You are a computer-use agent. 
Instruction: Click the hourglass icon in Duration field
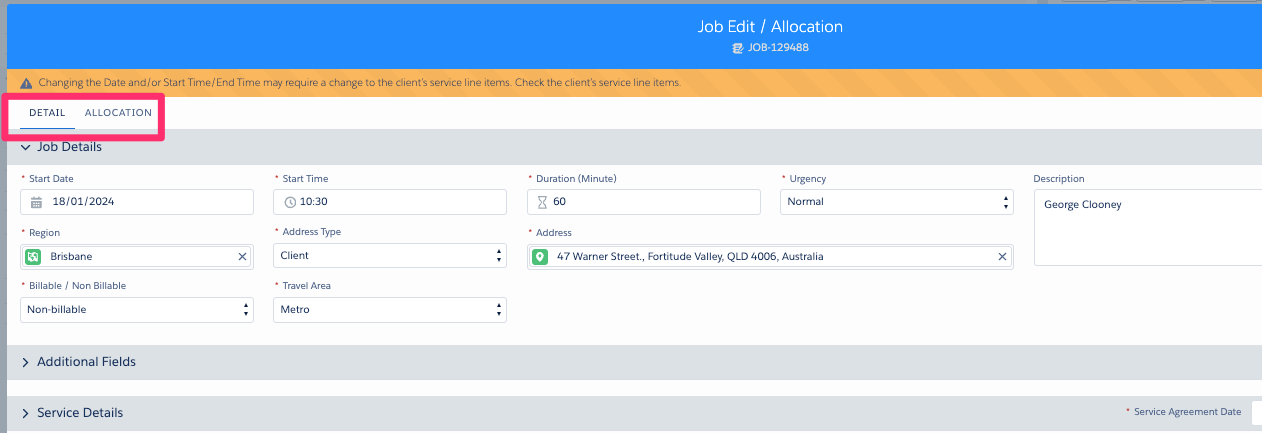pyautogui.click(x=543, y=202)
